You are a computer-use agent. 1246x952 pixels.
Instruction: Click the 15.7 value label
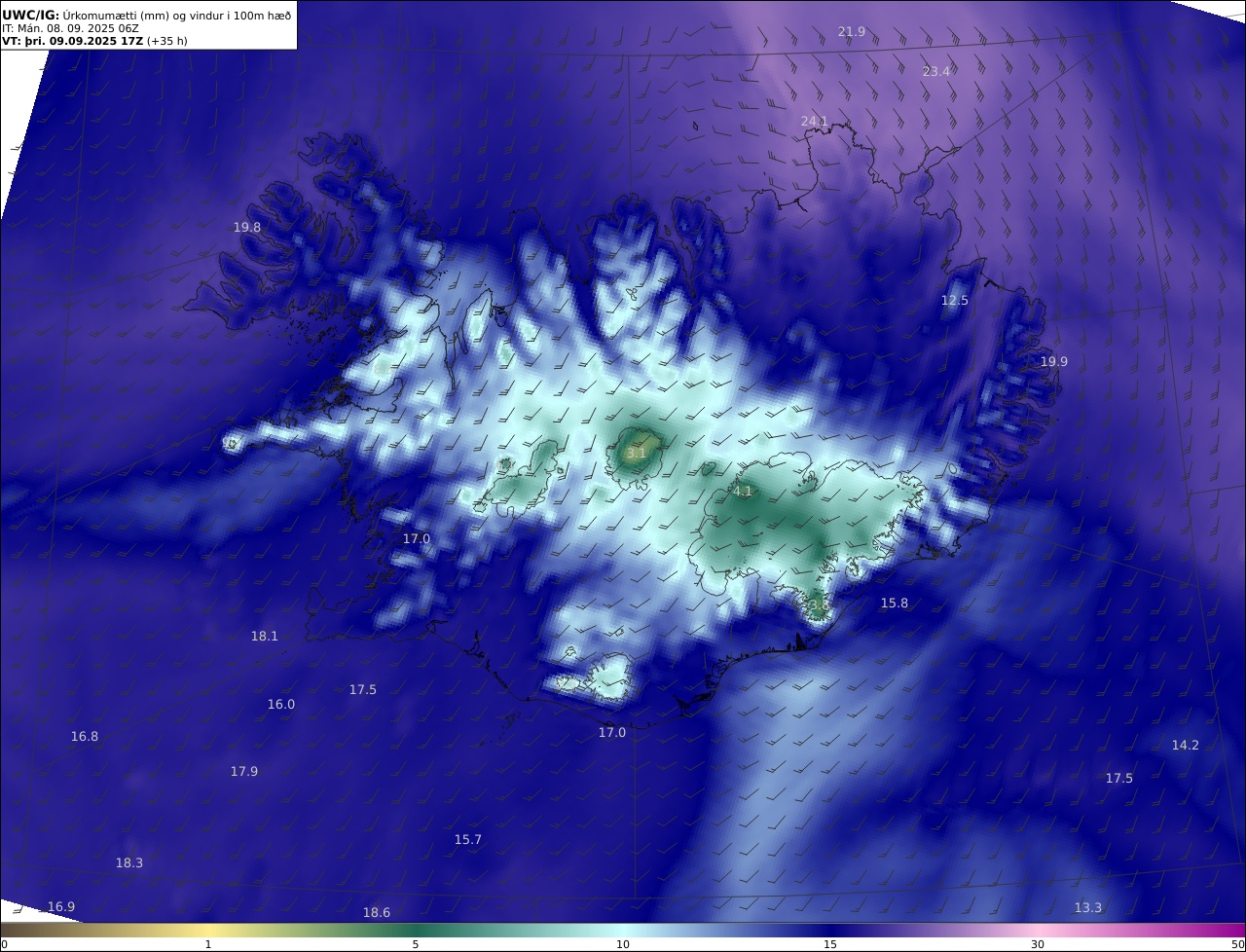(x=468, y=839)
